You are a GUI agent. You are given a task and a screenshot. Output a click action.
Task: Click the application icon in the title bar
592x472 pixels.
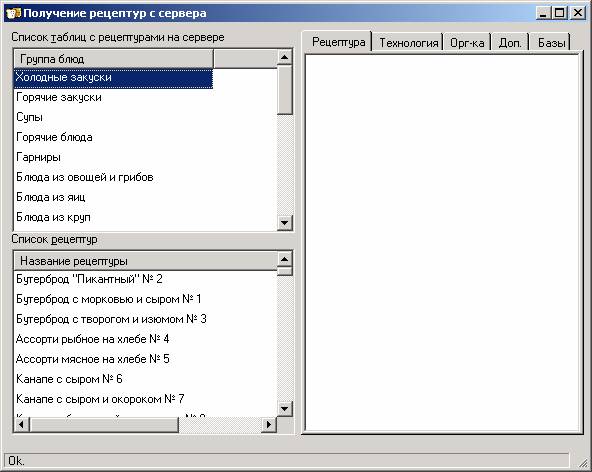tap(13, 13)
